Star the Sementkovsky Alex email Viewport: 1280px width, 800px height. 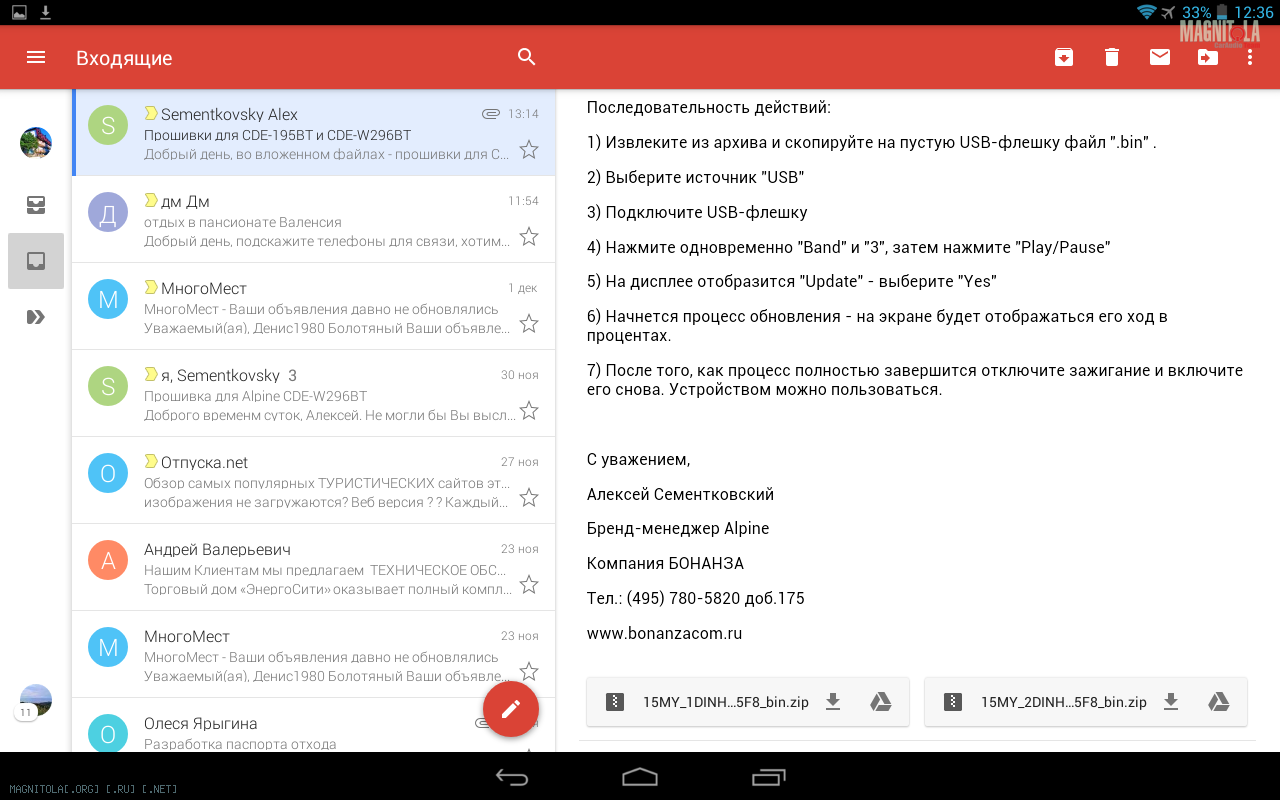[529, 150]
